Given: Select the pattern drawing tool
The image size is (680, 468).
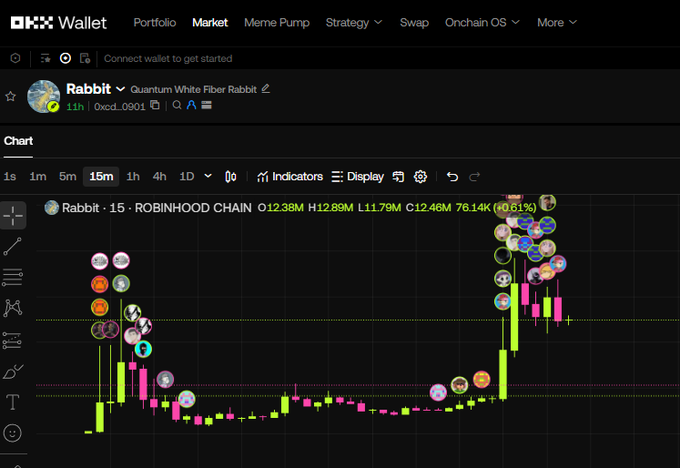Looking at the screenshot, I should [13, 308].
